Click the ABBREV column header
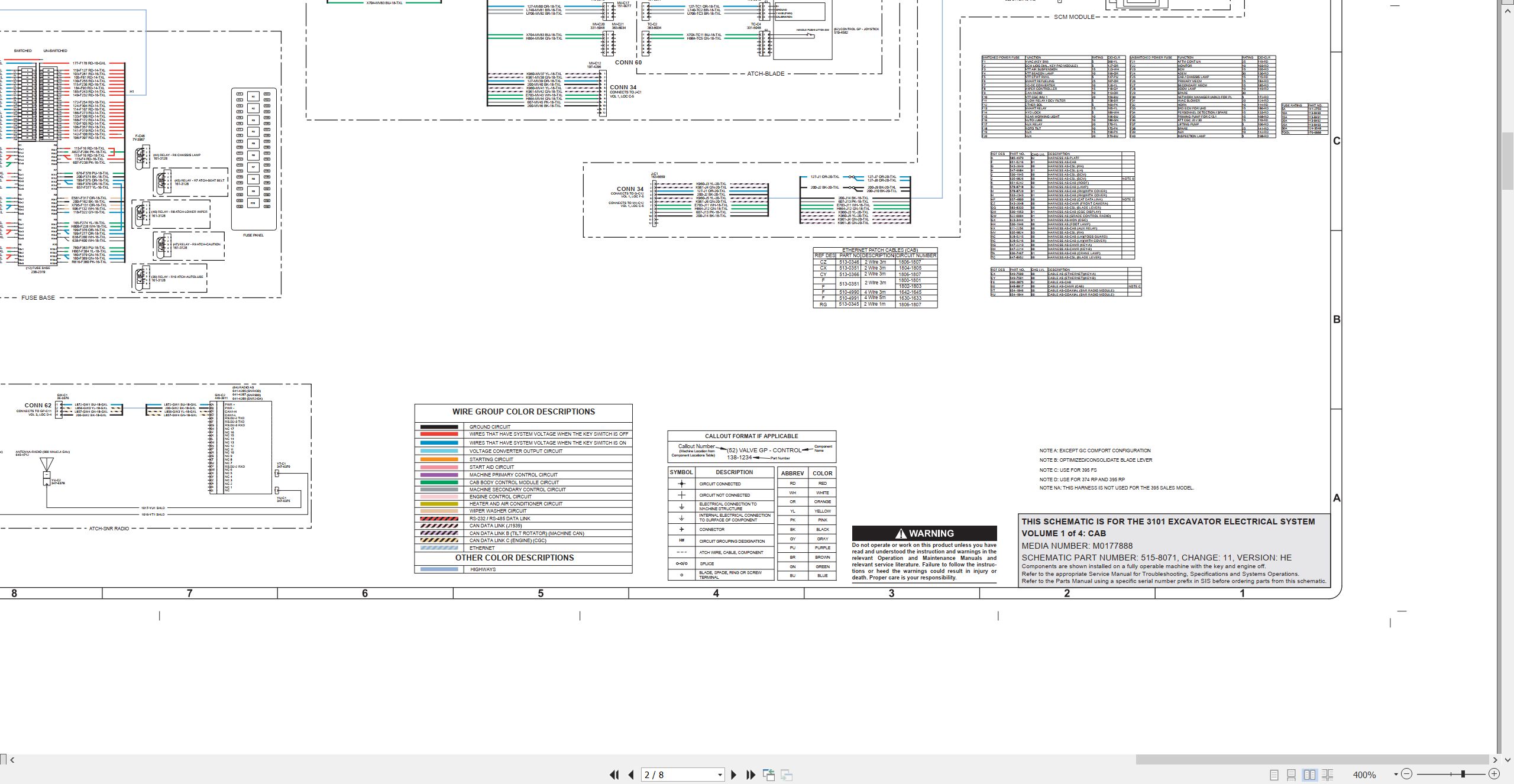 click(x=792, y=474)
